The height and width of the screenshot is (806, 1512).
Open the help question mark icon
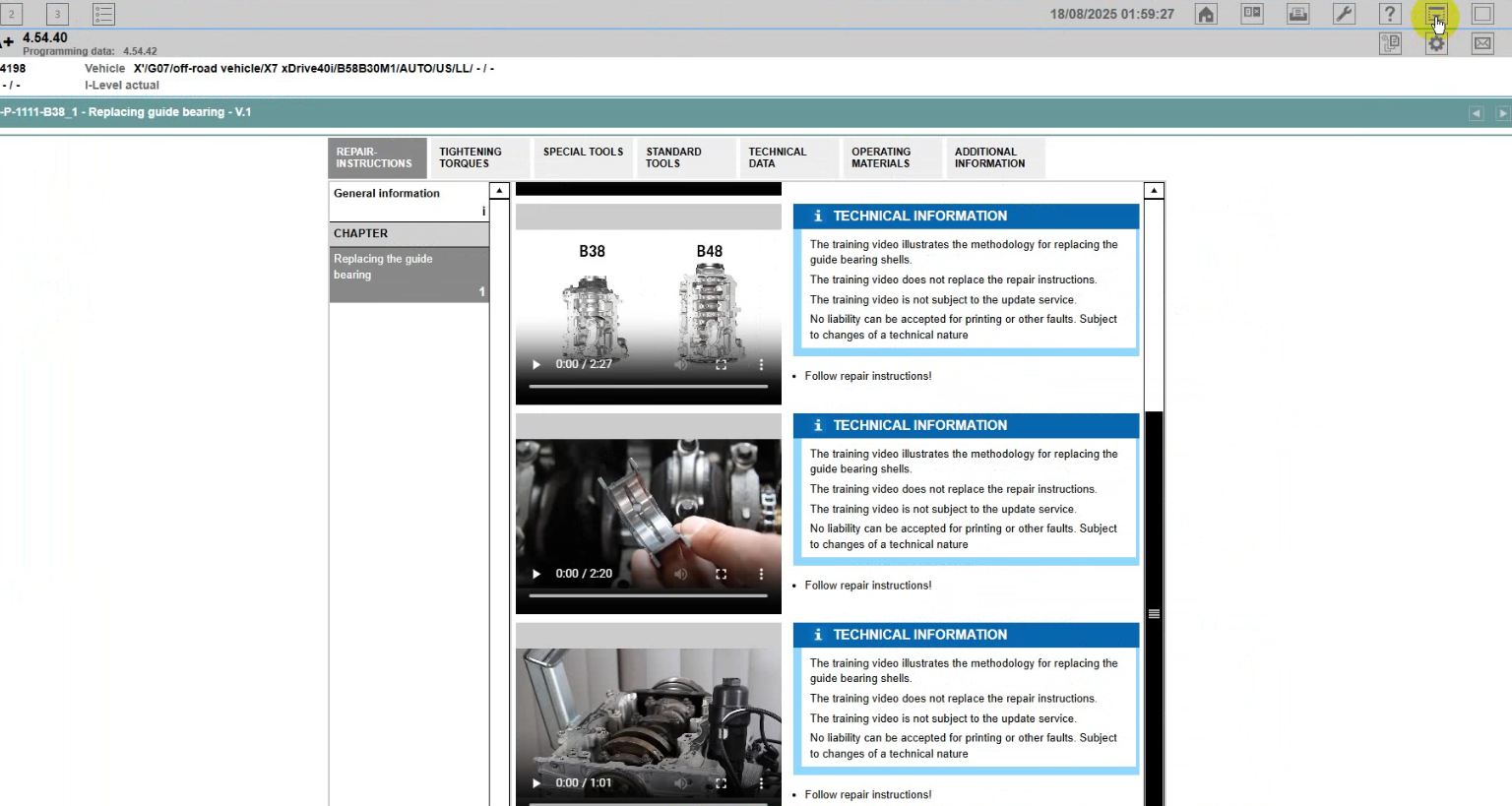(1390, 14)
